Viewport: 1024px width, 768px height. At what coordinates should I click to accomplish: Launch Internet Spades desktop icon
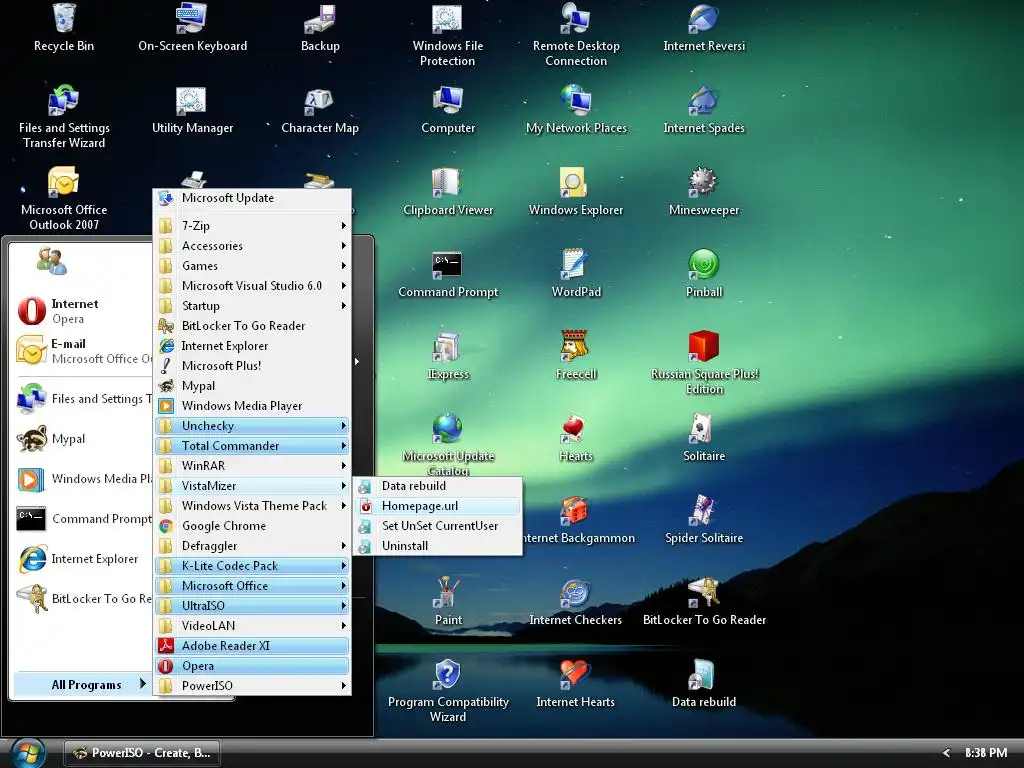coord(704,108)
